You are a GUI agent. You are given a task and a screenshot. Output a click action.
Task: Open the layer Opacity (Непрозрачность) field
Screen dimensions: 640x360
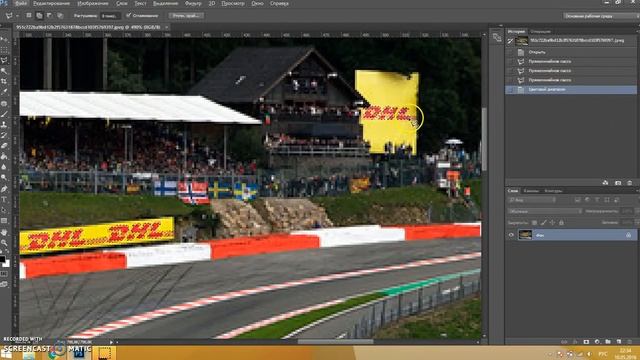(627, 211)
